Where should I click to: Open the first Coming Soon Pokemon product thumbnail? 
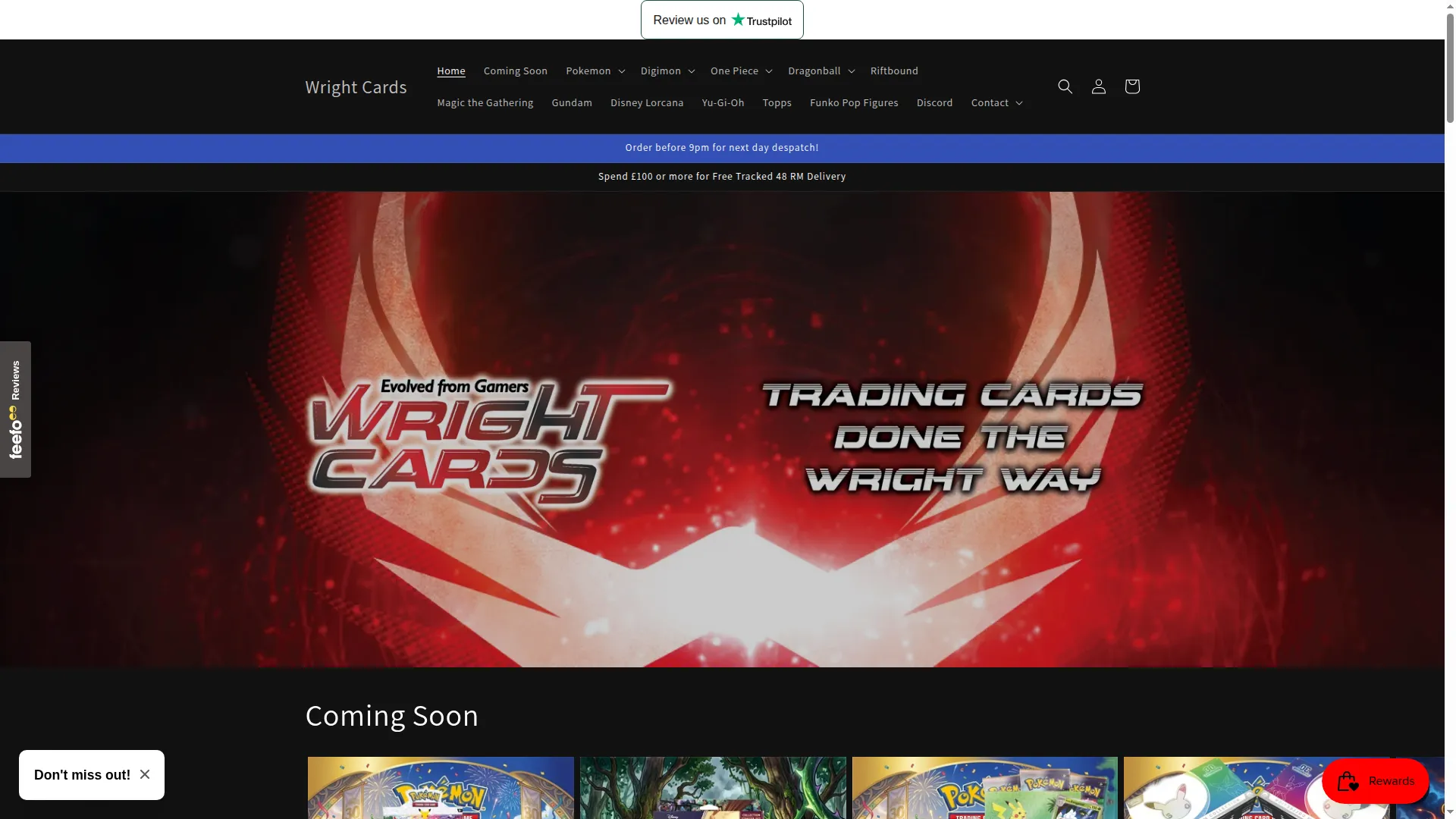[441, 788]
